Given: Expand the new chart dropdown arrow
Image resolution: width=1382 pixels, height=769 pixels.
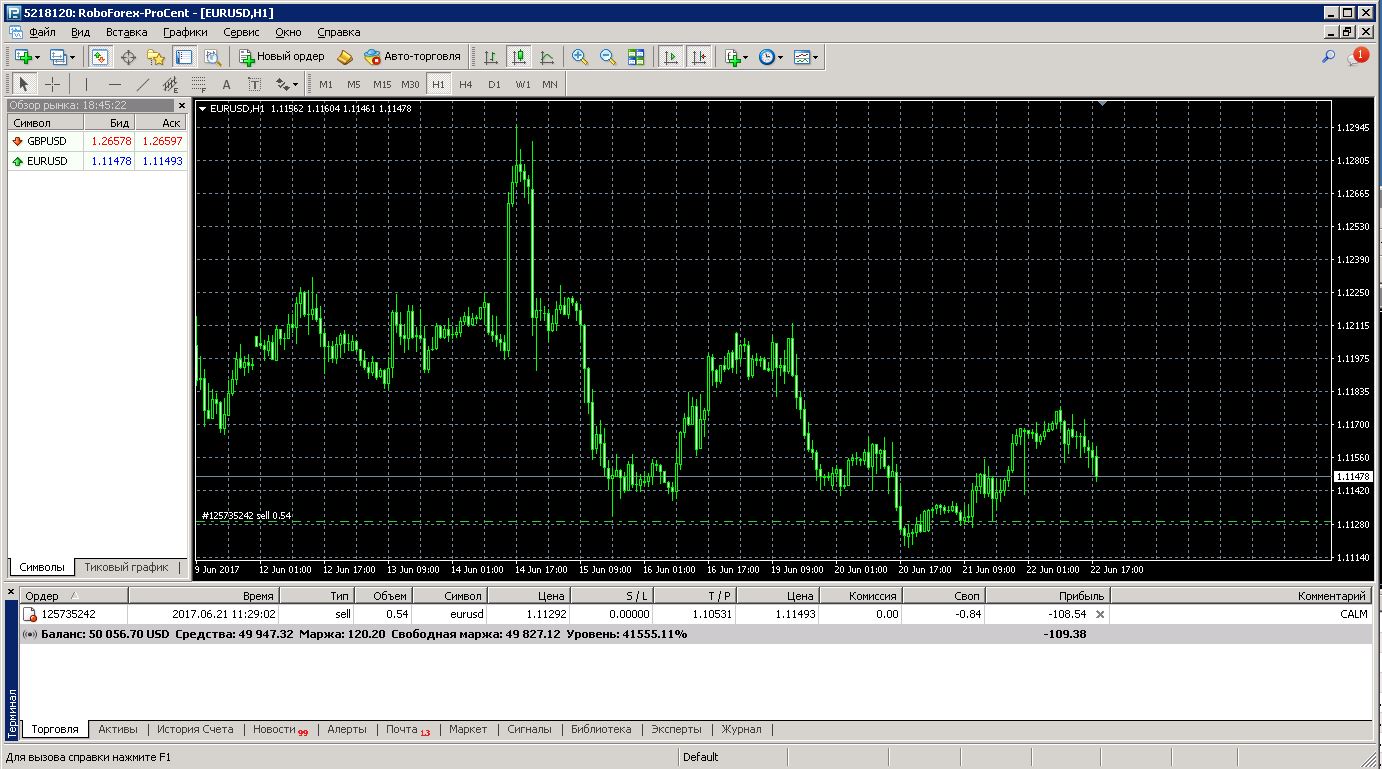Looking at the screenshot, I should click(x=38, y=57).
